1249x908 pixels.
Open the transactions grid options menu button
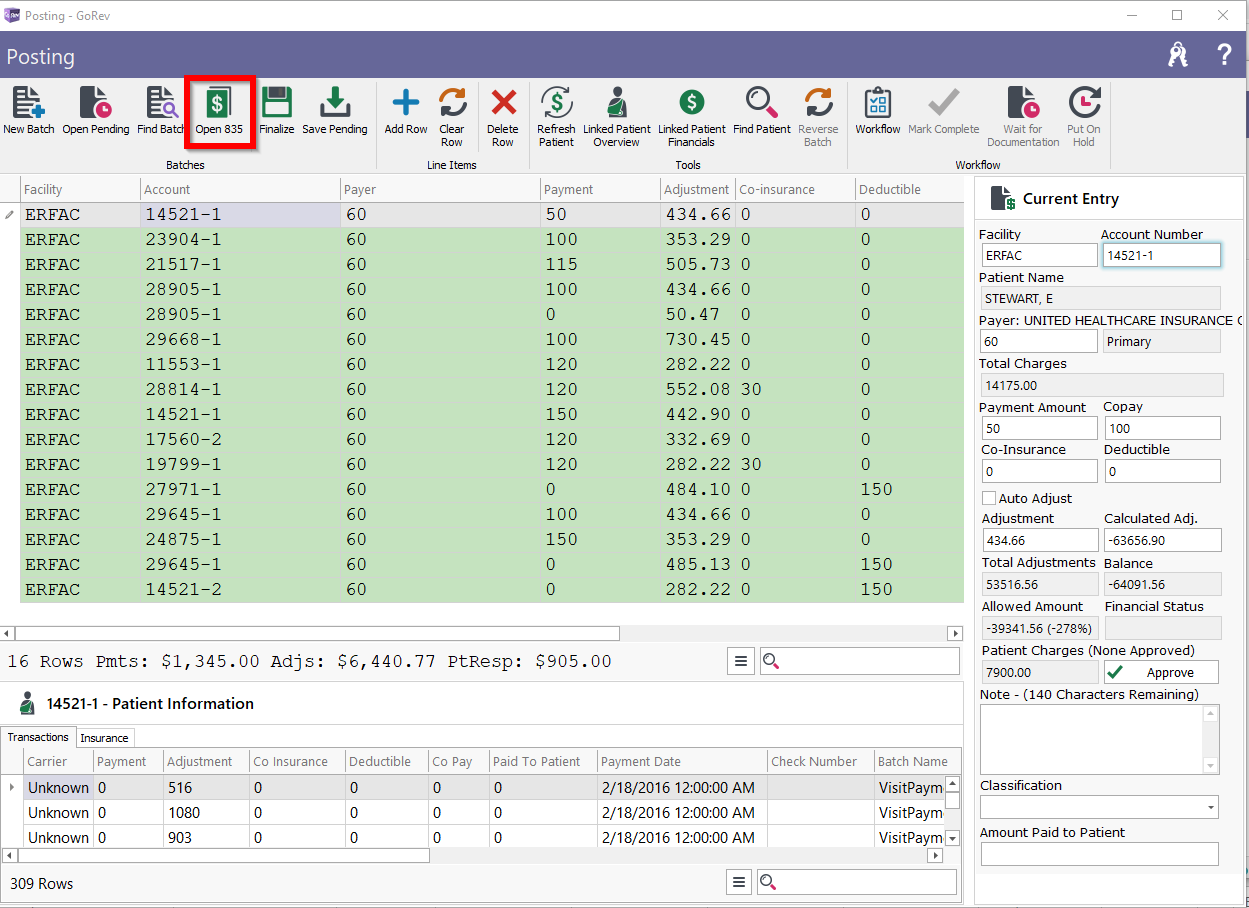point(738,882)
